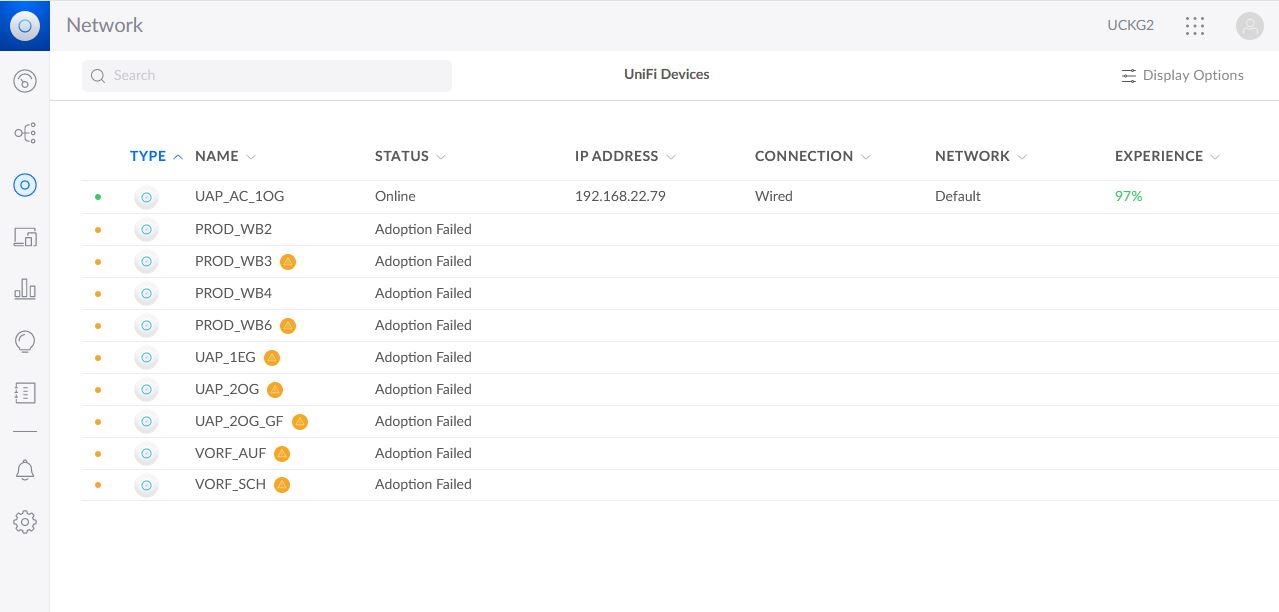Click the access point icon for UAP_AC_1OG
This screenshot has height=612, width=1279.
click(x=146, y=197)
